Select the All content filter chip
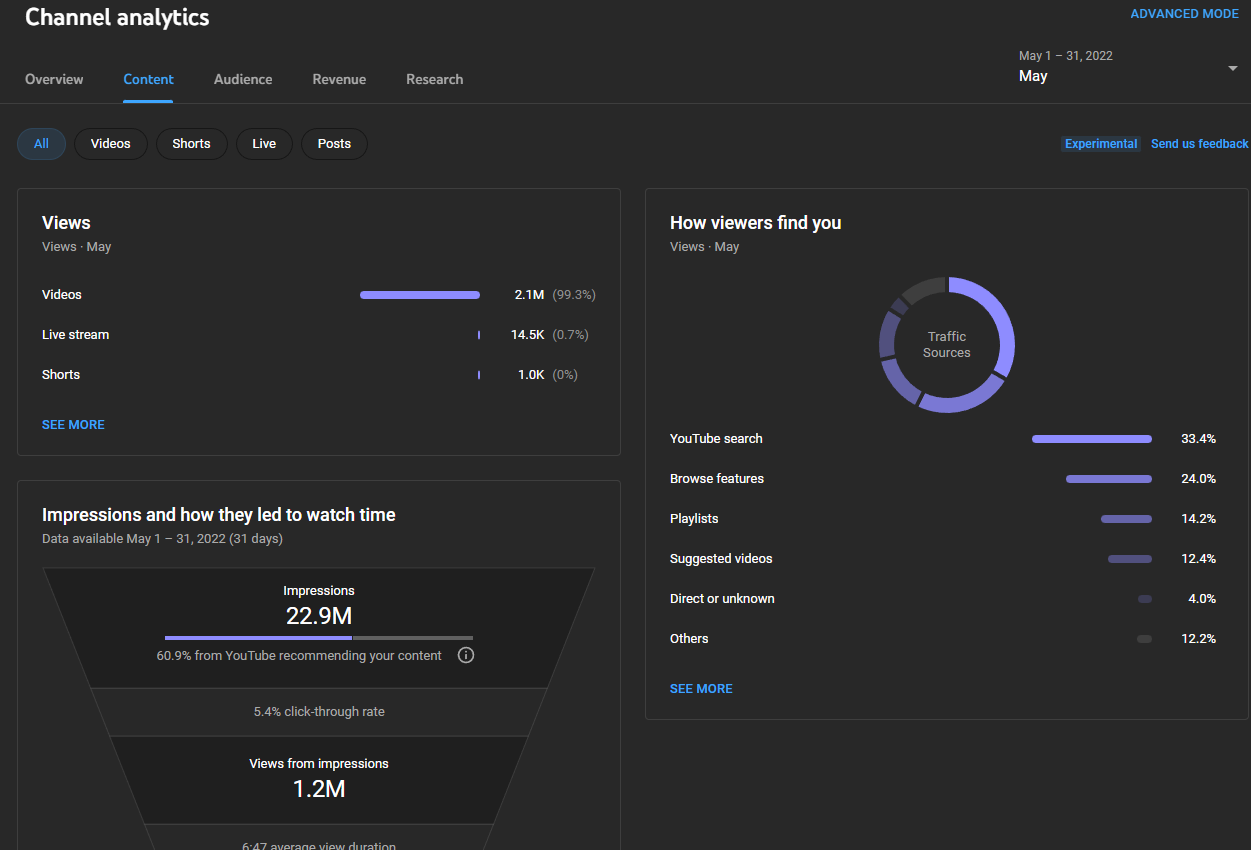The image size is (1251, 850). coord(41,144)
